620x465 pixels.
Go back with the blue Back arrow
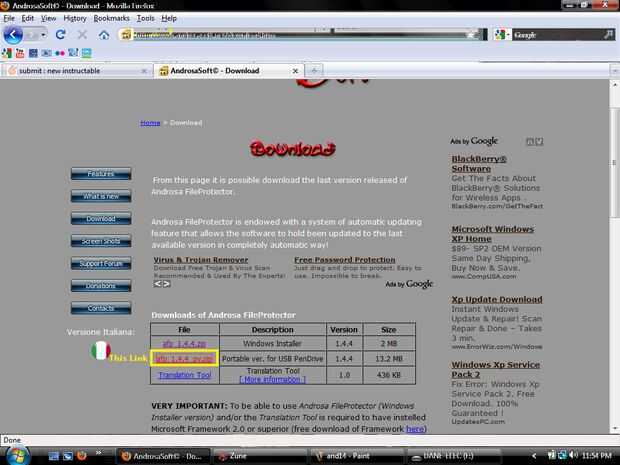coord(13,35)
